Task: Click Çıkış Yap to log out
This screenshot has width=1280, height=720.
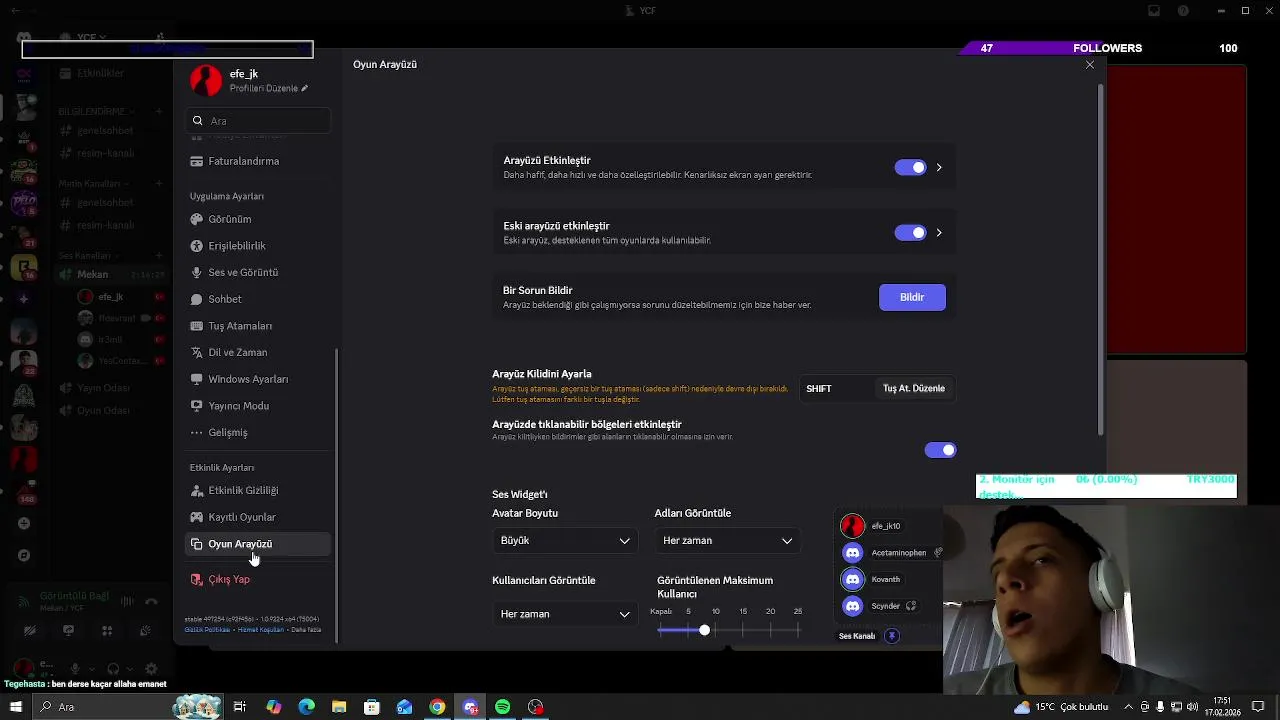Action: (x=258, y=579)
